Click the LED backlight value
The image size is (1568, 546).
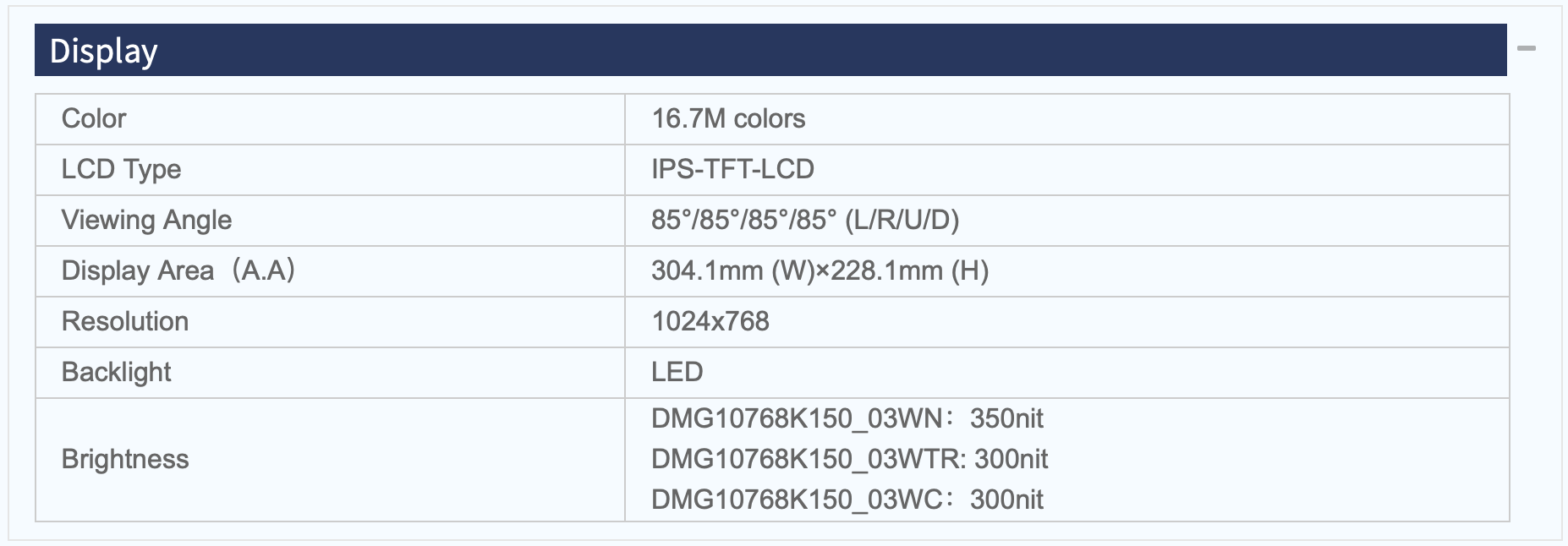(677, 372)
